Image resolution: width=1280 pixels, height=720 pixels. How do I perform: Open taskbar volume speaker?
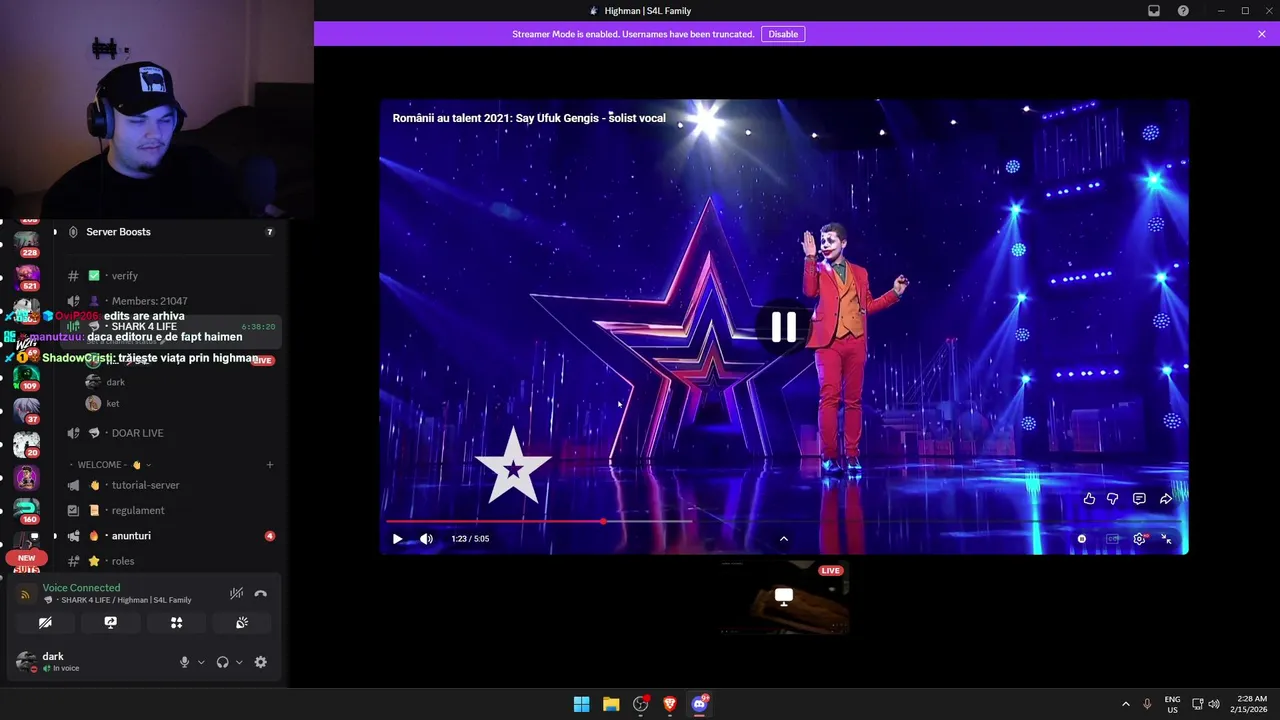click(1214, 704)
